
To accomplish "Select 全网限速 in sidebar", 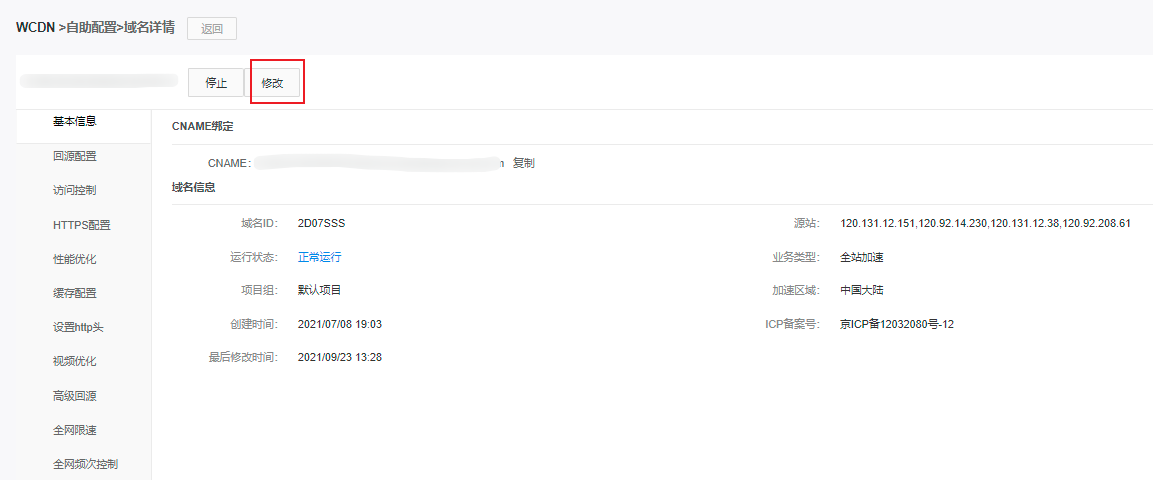I will 75,430.
